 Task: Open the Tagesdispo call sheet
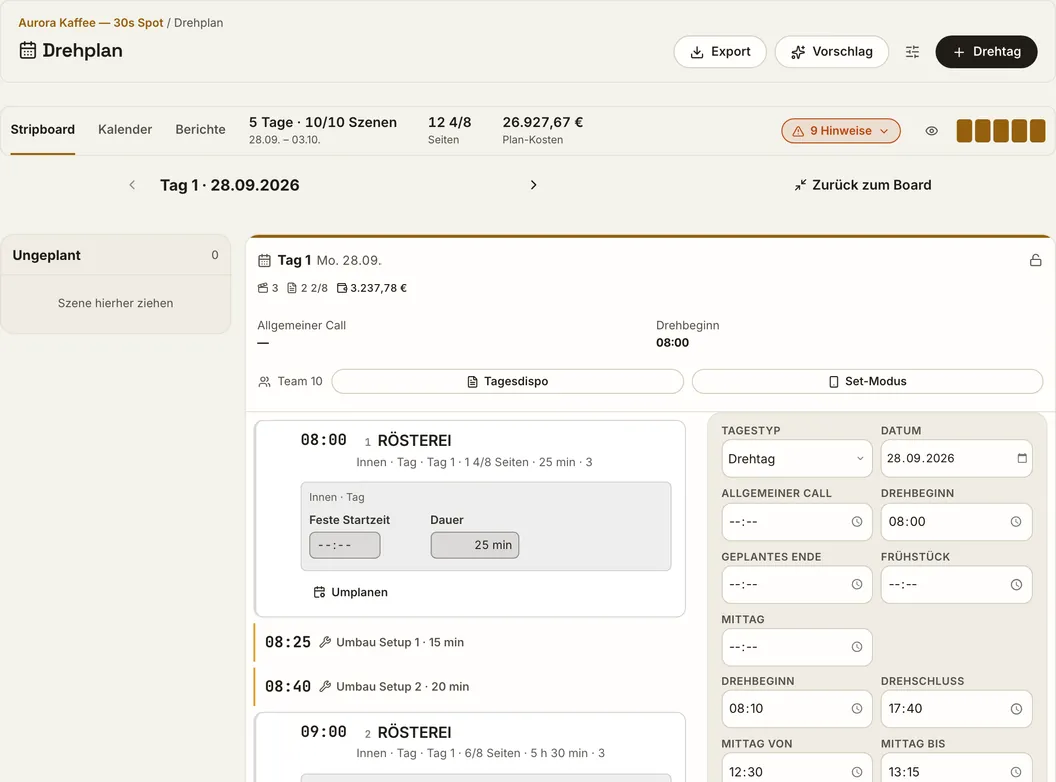point(508,381)
